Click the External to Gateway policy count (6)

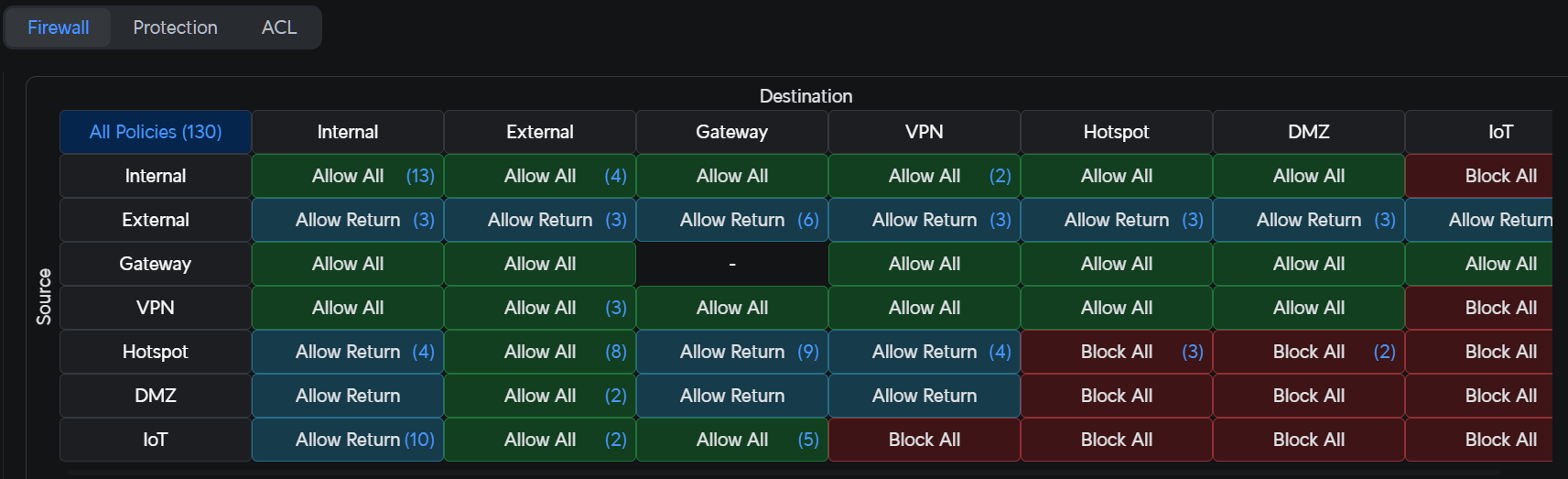[x=807, y=220]
